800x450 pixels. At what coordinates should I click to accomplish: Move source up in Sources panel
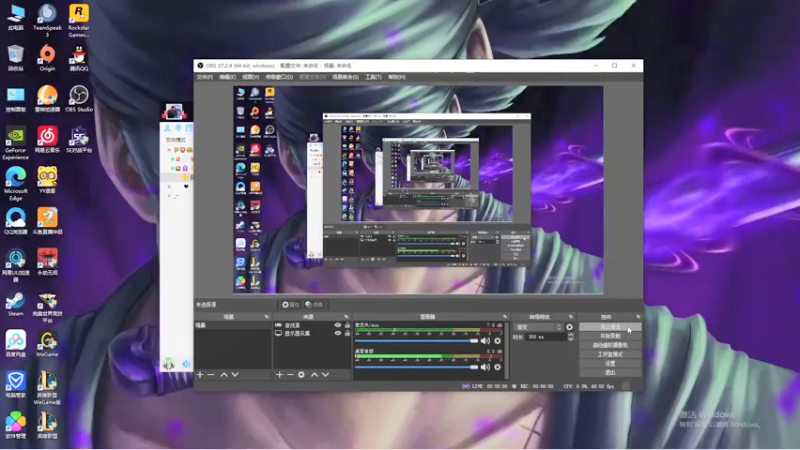click(x=314, y=374)
